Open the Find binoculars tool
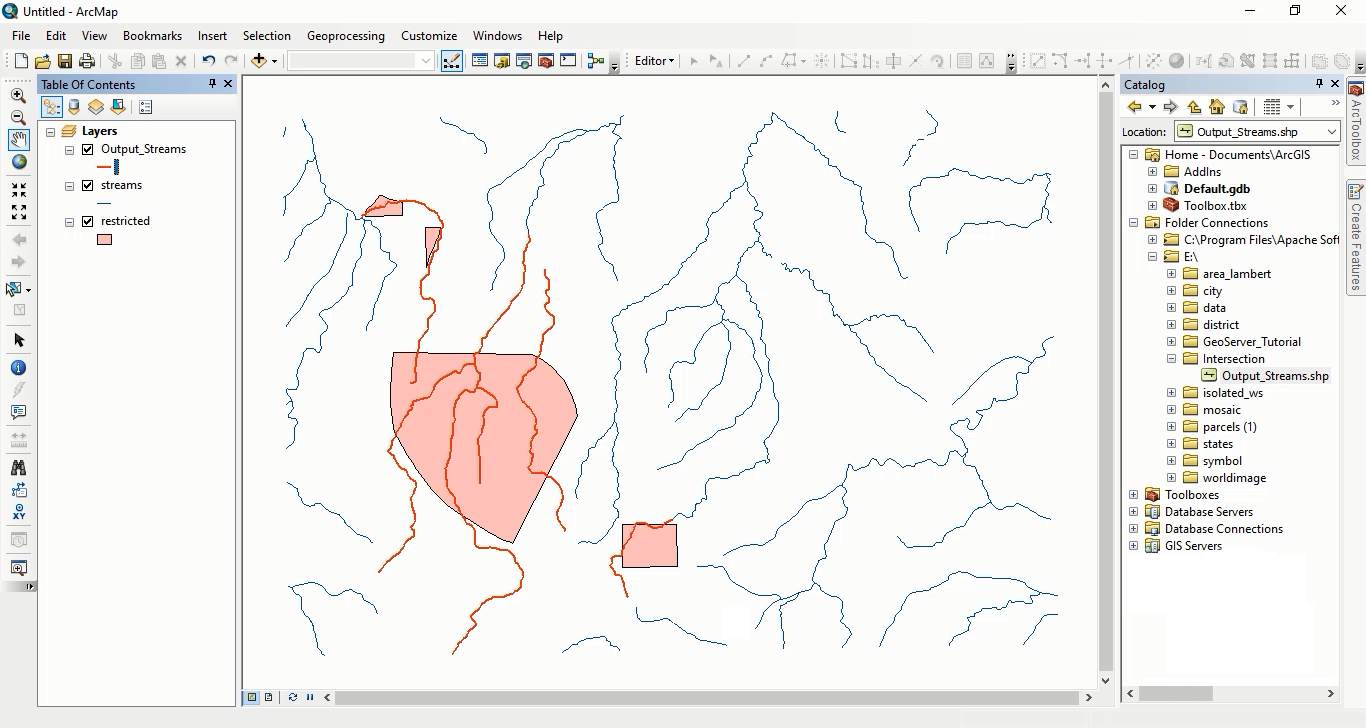The image size is (1366, 728). (x=18, y=468)
